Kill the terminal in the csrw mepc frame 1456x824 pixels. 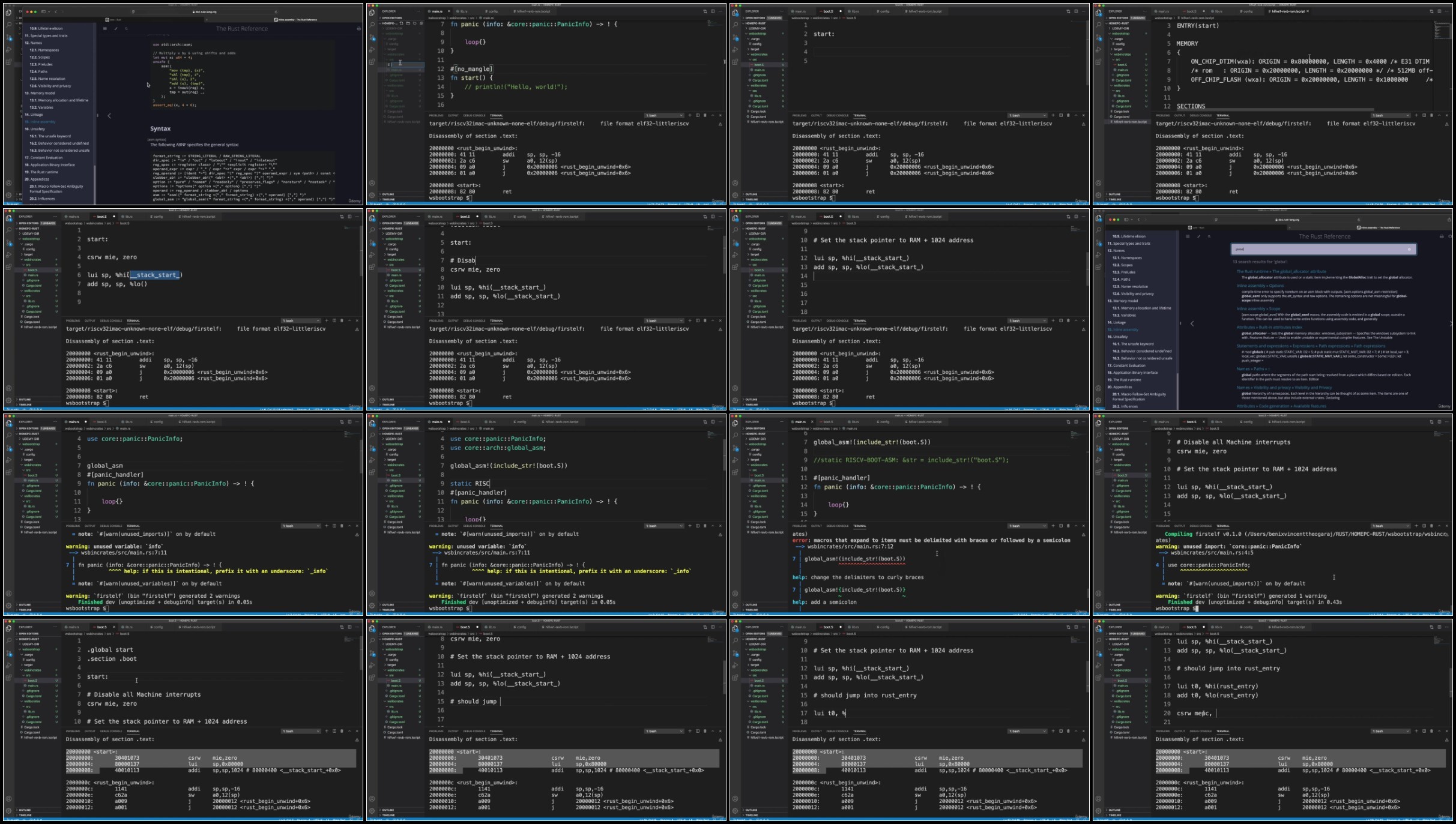(1431, 731)
